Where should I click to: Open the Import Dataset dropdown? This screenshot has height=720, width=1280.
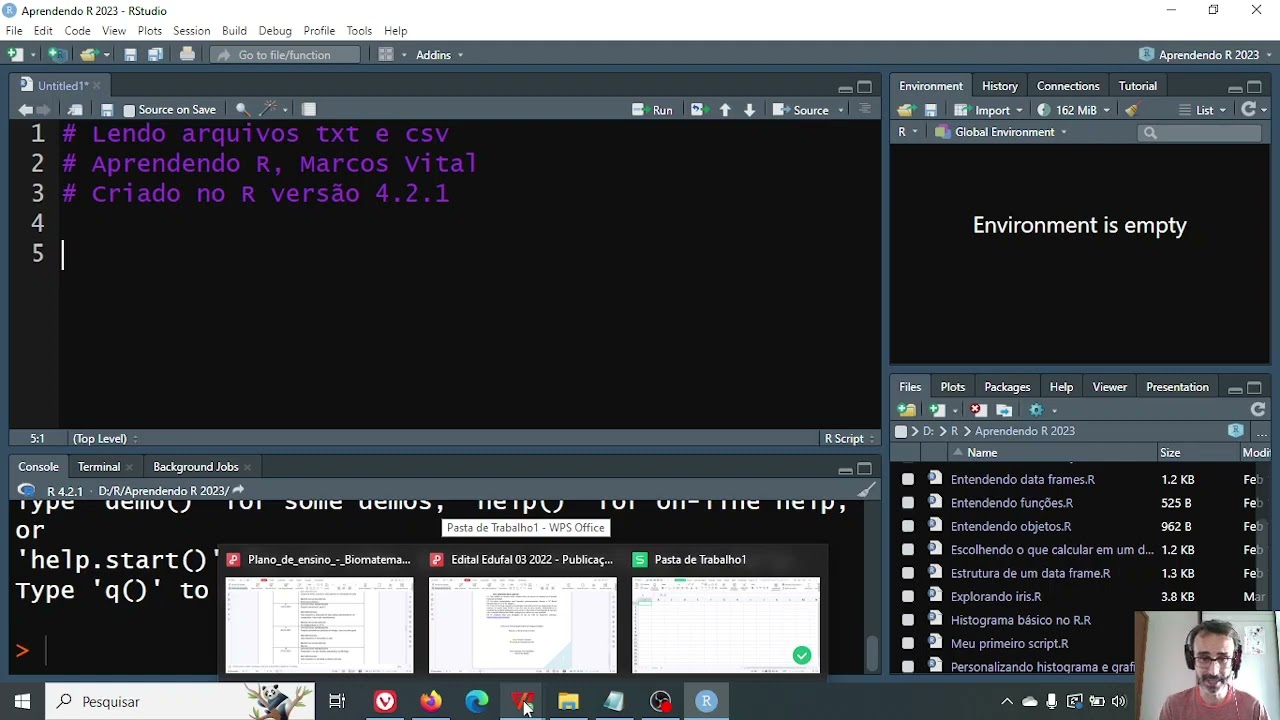click(988, 110)
